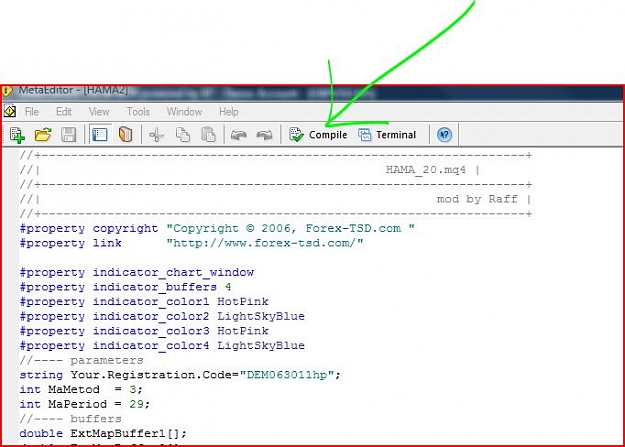
Task: Paste with the clipboard icon
Action: tap(208, 135)
